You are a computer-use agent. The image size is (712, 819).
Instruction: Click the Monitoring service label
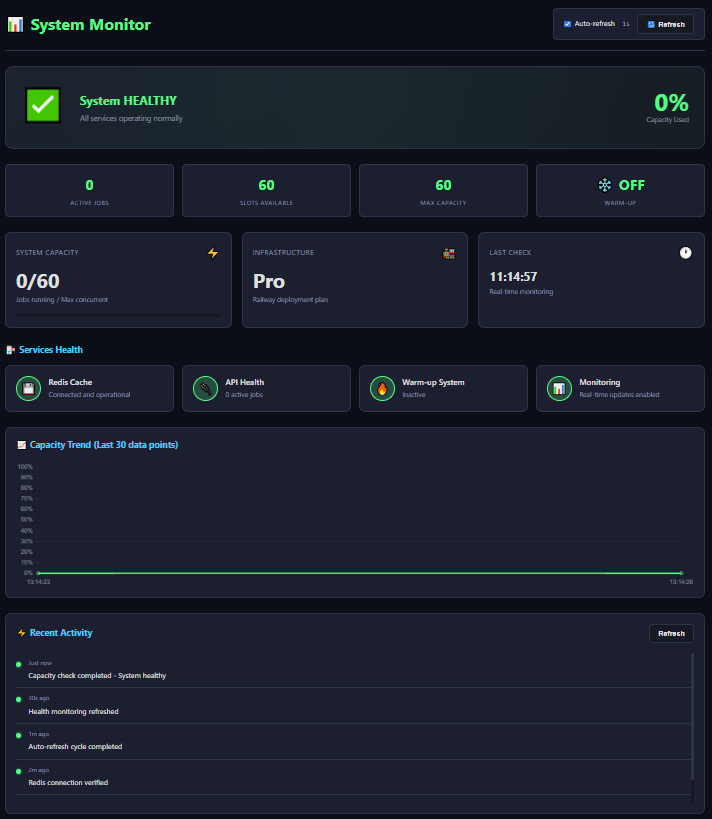[600, 382]
